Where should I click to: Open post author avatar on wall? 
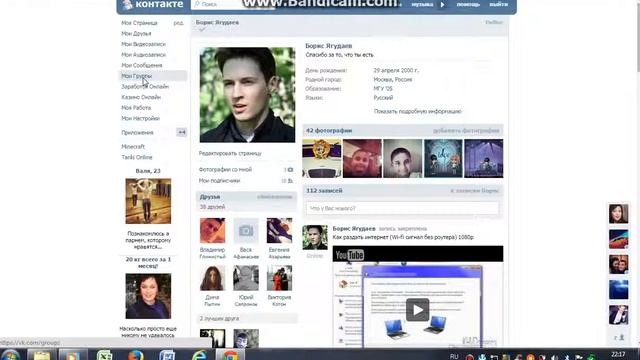coord(315,237)
